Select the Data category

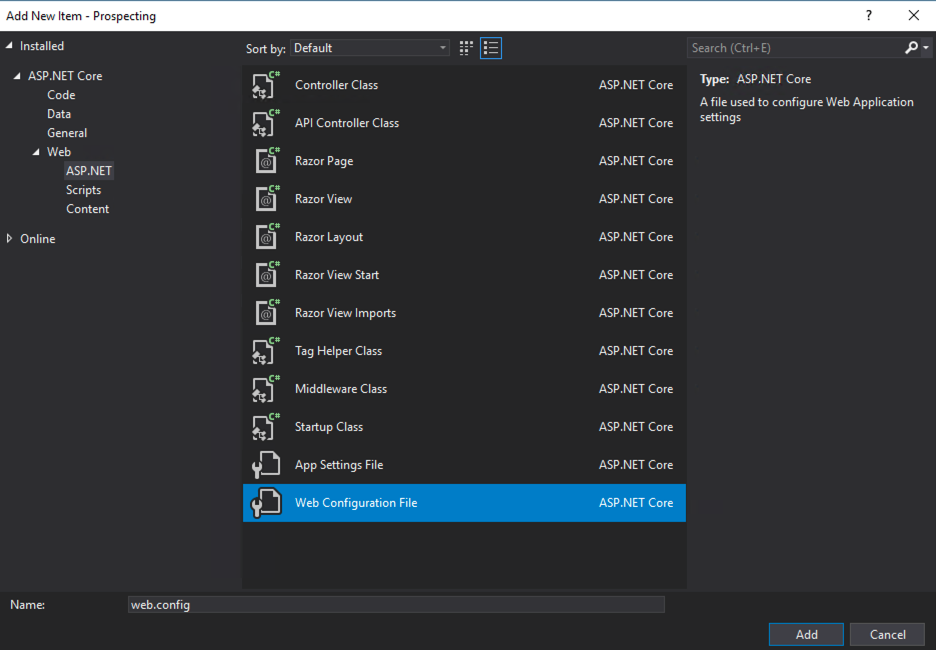(x=59, y=113)
